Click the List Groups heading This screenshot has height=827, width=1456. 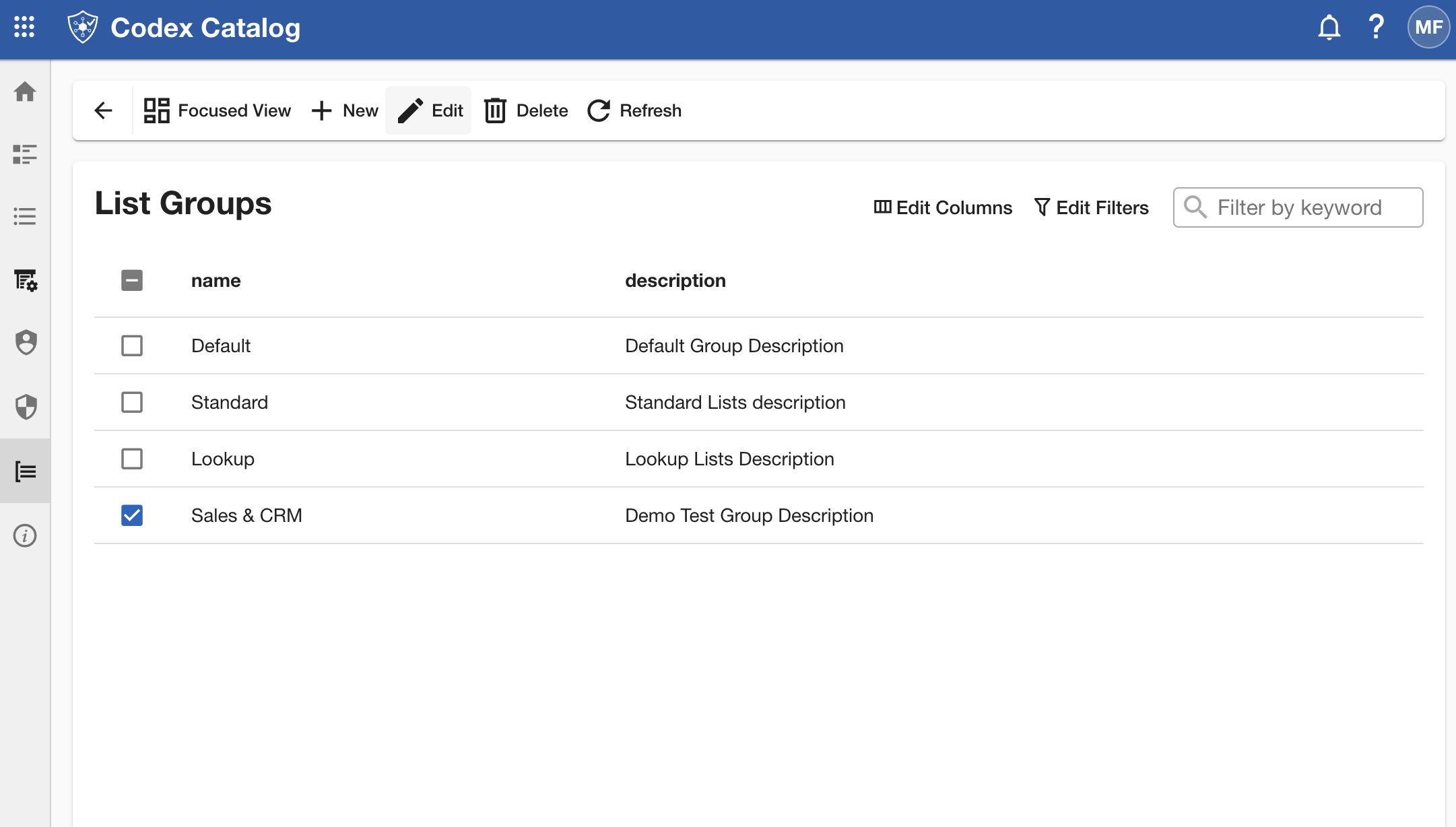pos(183,203)
